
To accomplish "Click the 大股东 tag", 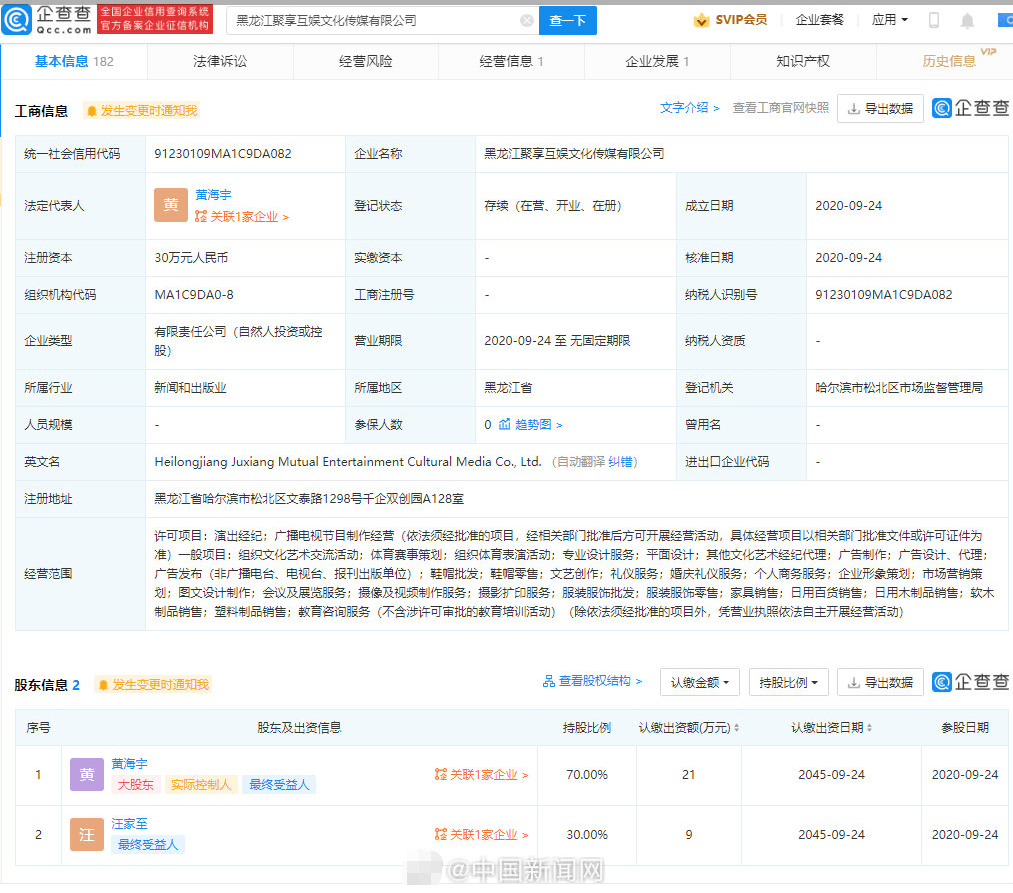I will (x=136, y=784).
